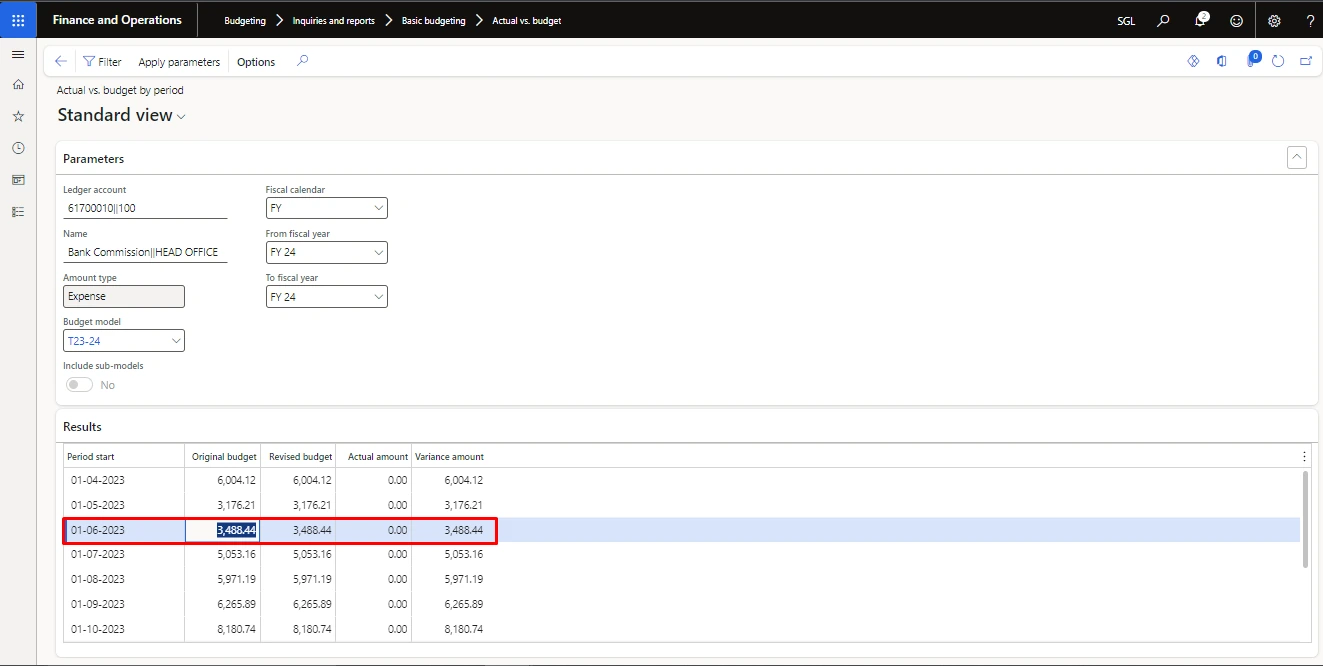Click Finance and Operations title
The width and height of the screenshot is (1323, 666).
tap(117, 20)
